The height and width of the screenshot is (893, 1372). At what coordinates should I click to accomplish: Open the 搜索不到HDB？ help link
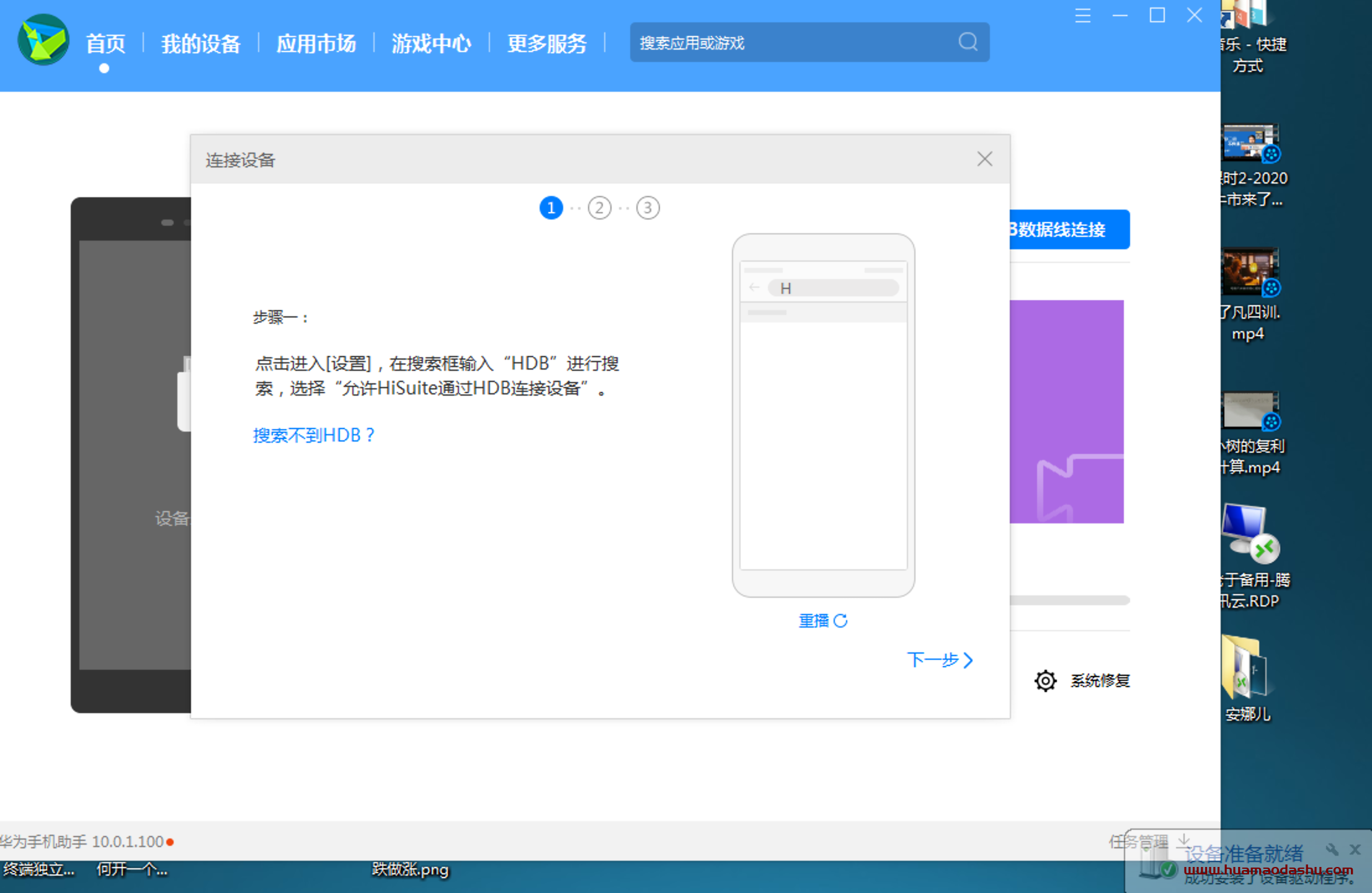pos(314,435)
